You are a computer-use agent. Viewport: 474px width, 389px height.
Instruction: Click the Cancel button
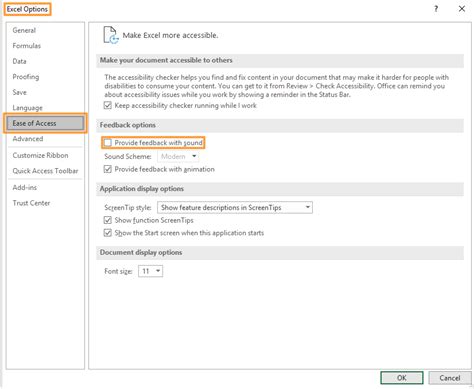point(449,378)
